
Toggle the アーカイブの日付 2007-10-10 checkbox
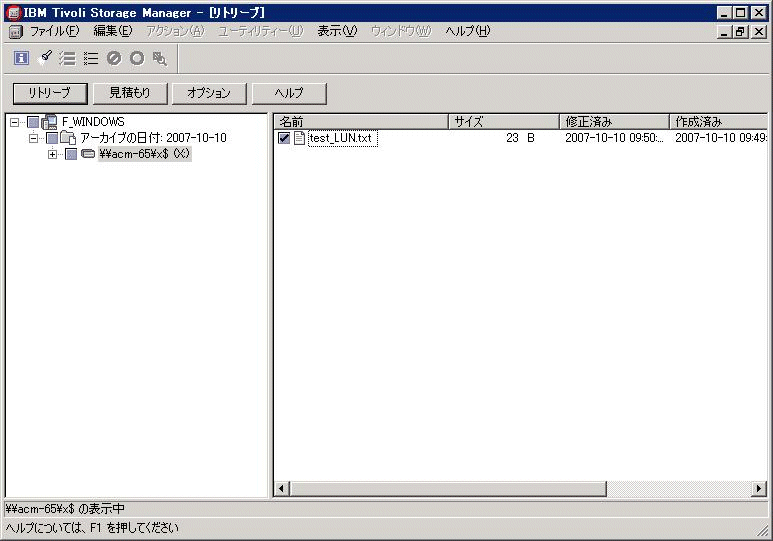[52, 138]
